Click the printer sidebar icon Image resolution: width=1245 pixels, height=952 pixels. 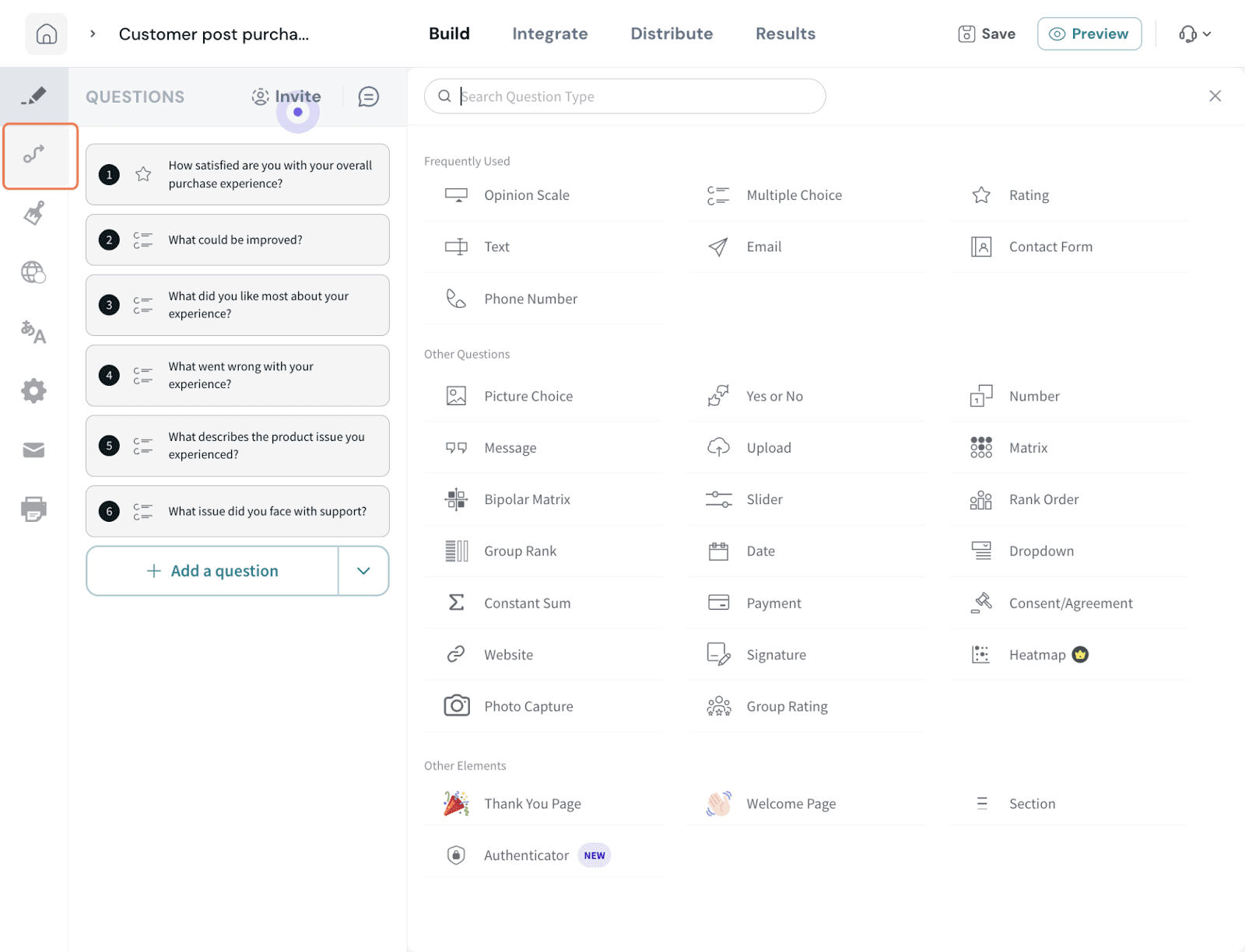click(33, 509)
